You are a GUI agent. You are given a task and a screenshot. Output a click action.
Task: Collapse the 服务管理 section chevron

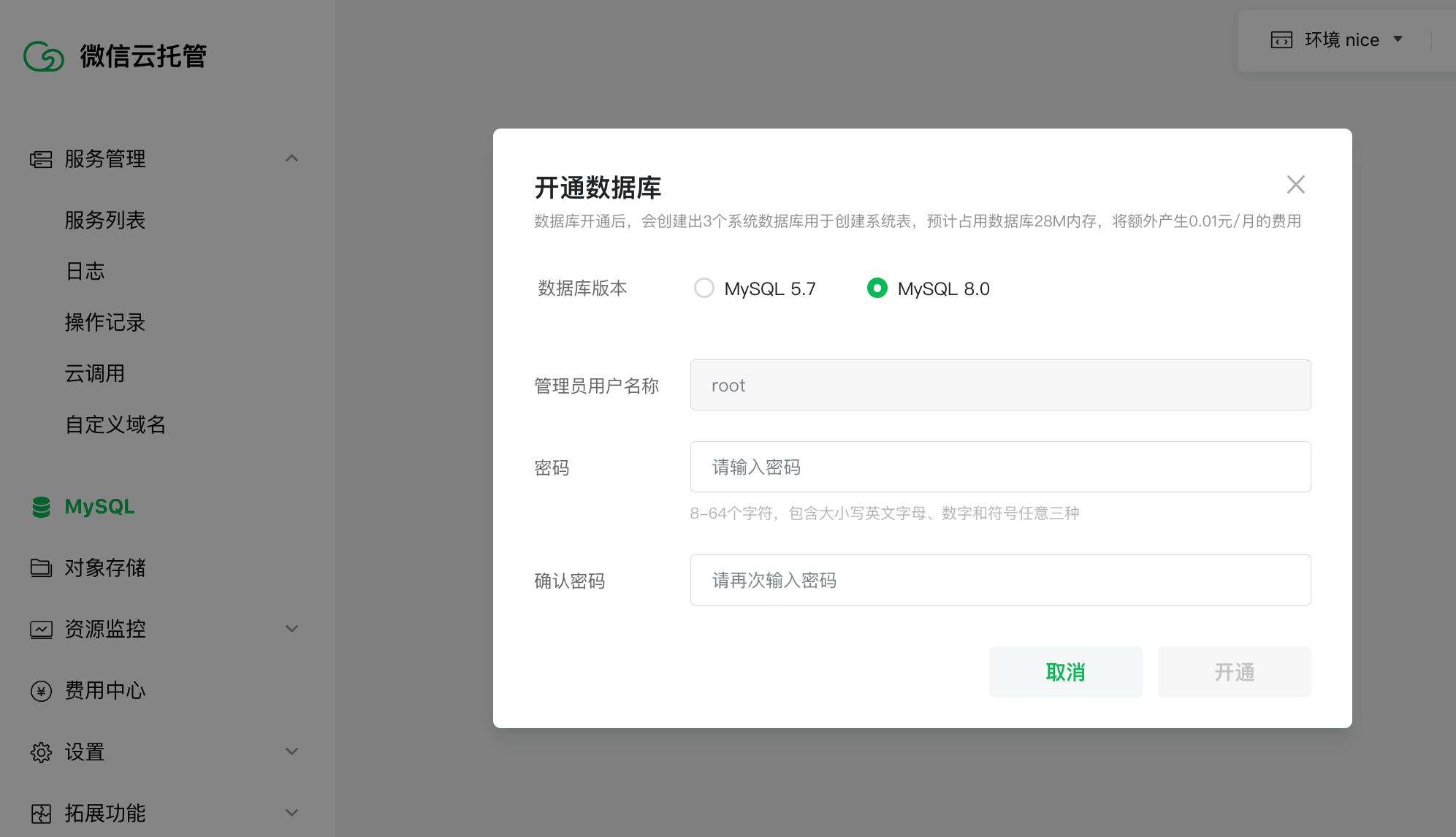tap(291, 158)
